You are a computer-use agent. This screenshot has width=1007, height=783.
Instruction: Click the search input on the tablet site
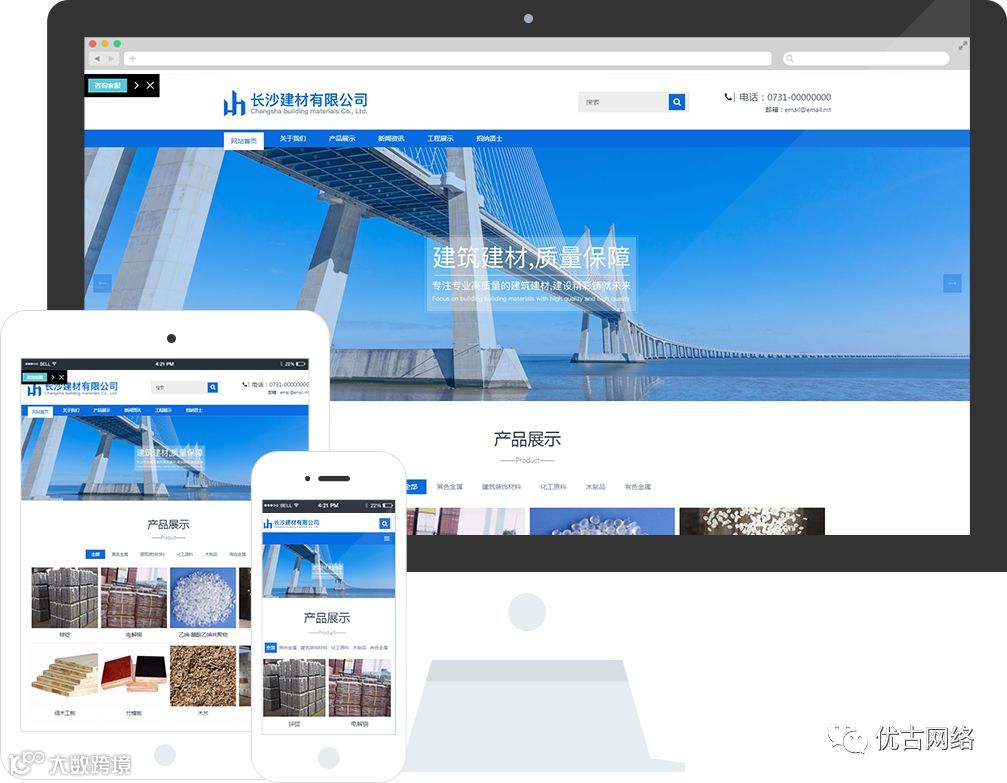coord(179,387)
